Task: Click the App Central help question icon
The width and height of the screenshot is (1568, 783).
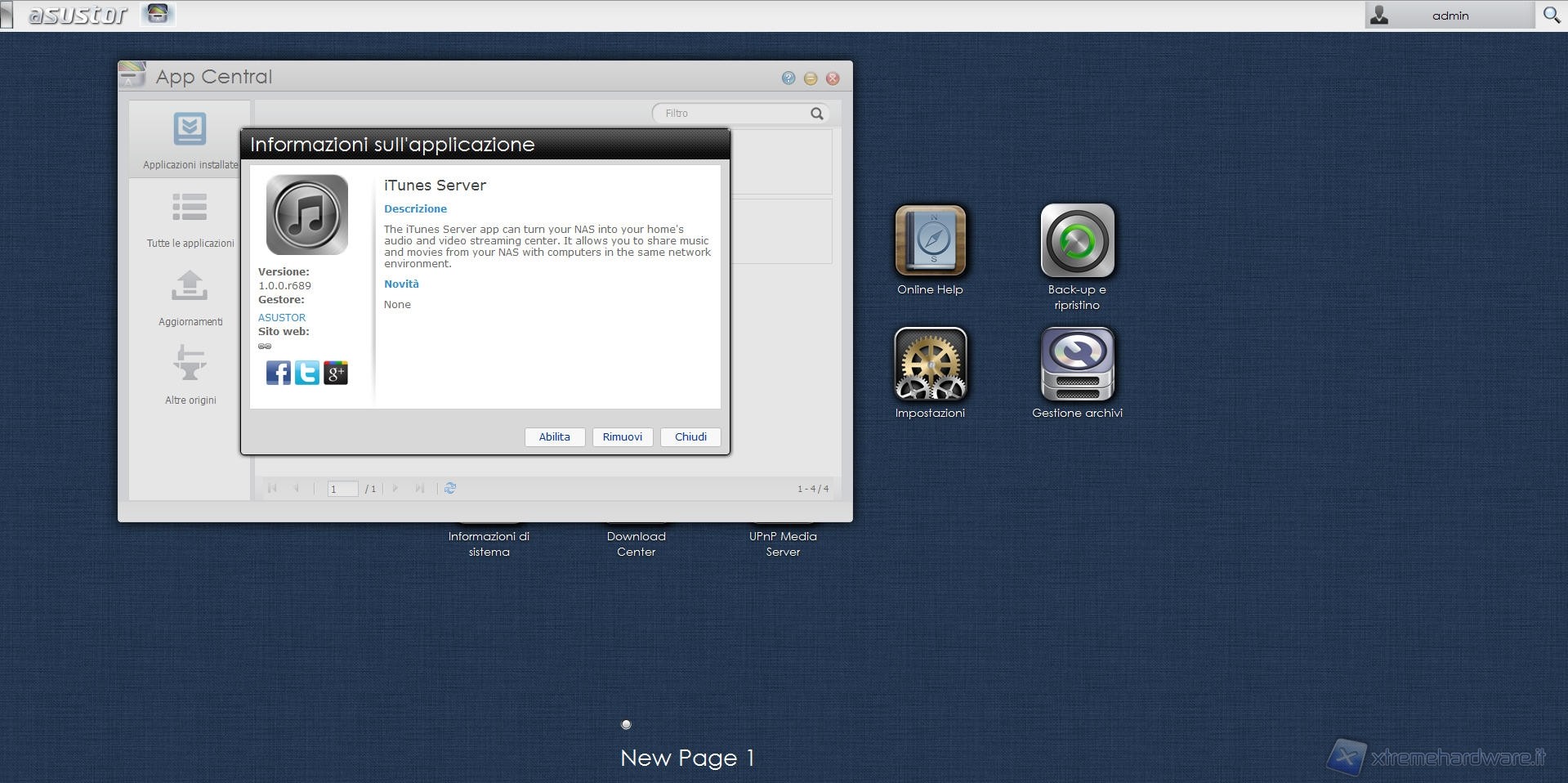Action: (x=788, y=78)
